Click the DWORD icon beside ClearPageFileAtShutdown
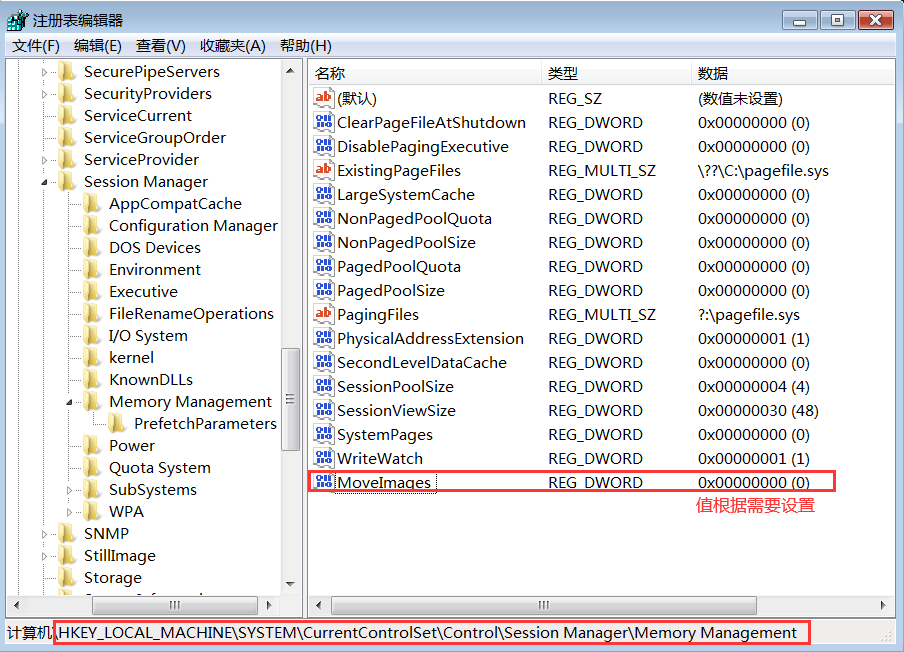The image size is (904, 652). 323,122
